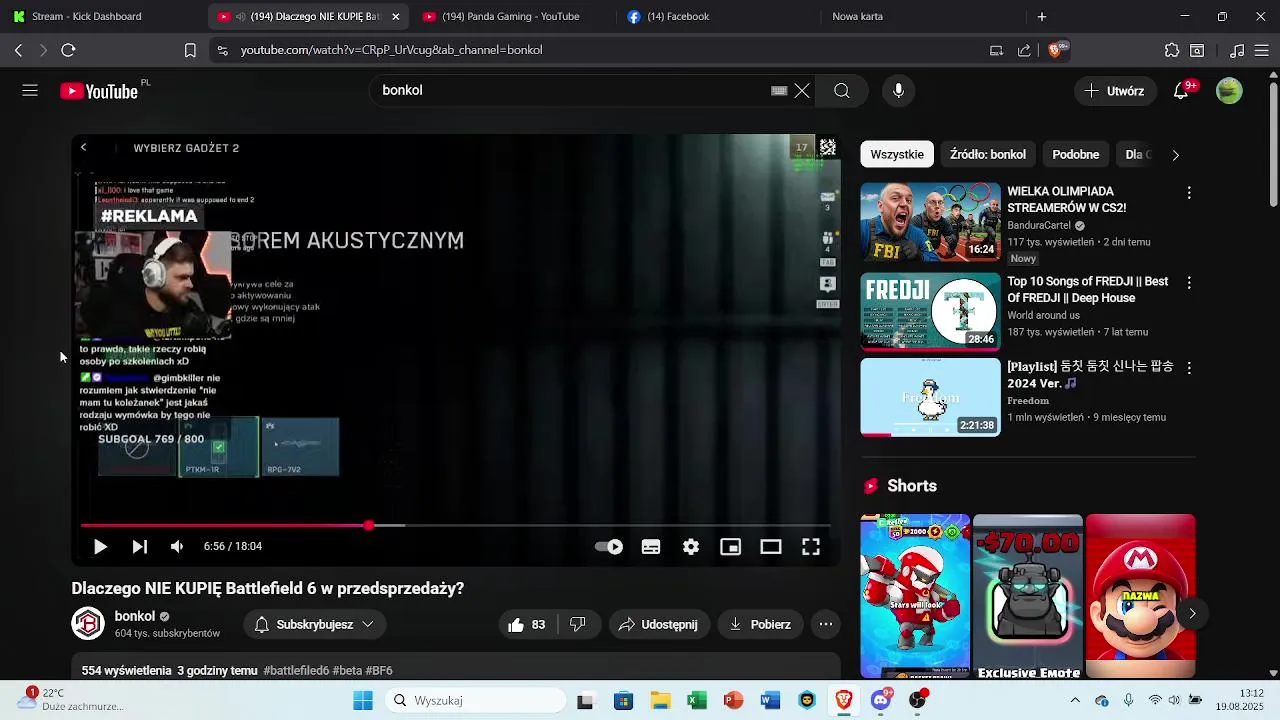The image size is (1280, 720).
Task: Open the bonkol channel avatar
Action: [x=88, y=624]
